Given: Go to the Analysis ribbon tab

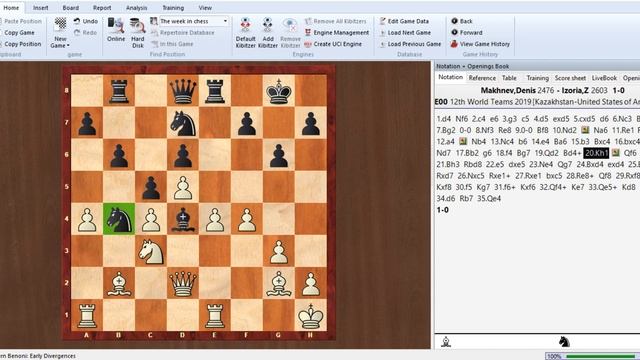Looking at the screenshot, I should pos(136,8).
